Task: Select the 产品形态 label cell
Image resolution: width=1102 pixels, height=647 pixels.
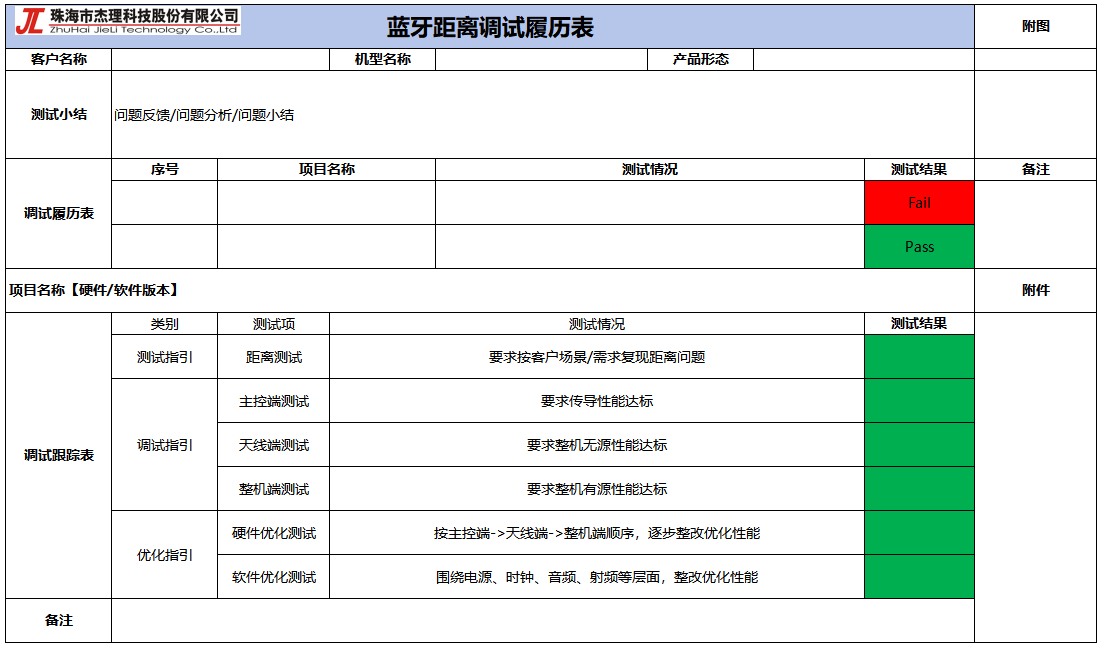Action: point(701,60)
